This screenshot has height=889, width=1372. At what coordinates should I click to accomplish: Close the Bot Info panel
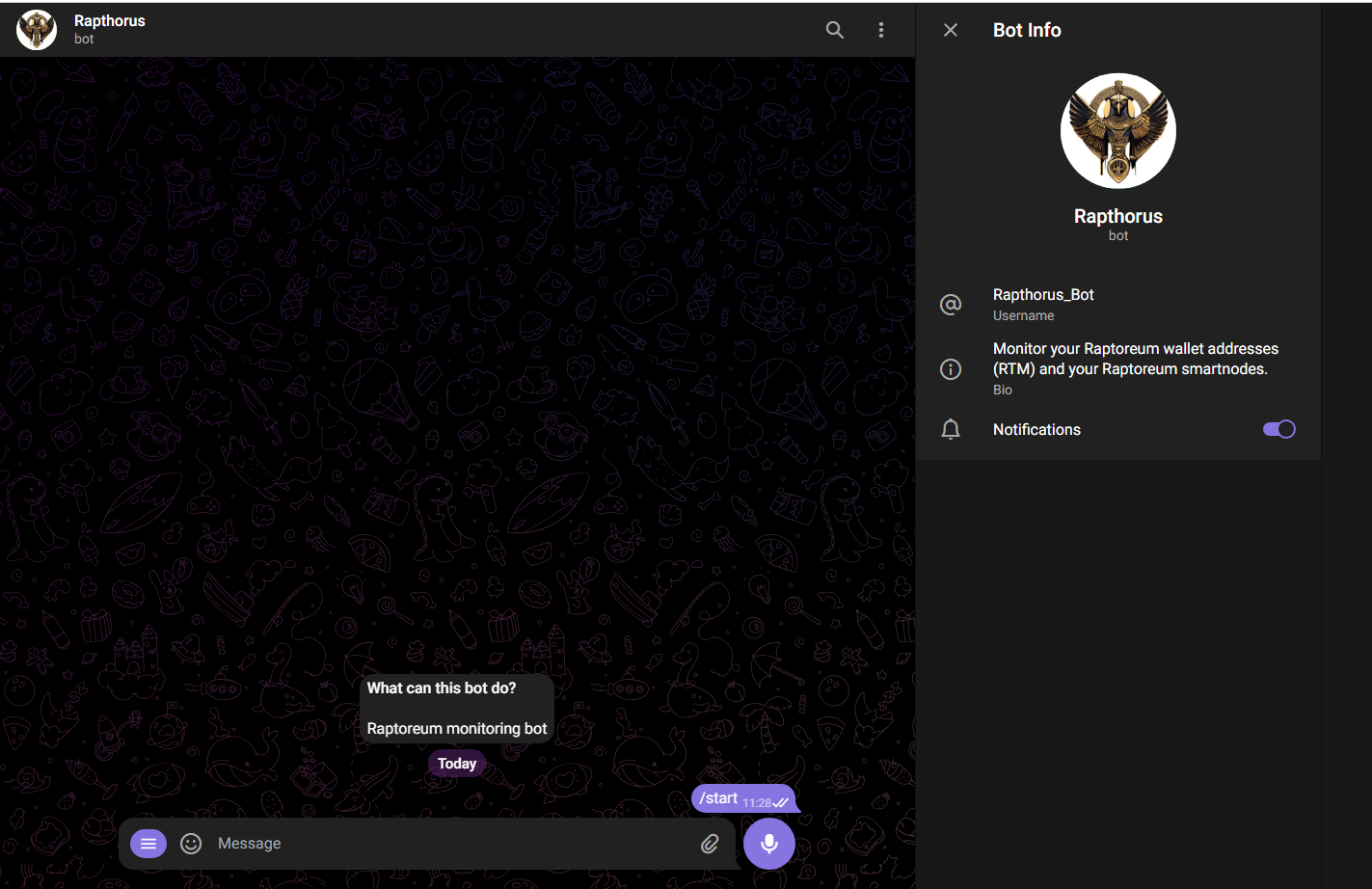coord(951,30)
